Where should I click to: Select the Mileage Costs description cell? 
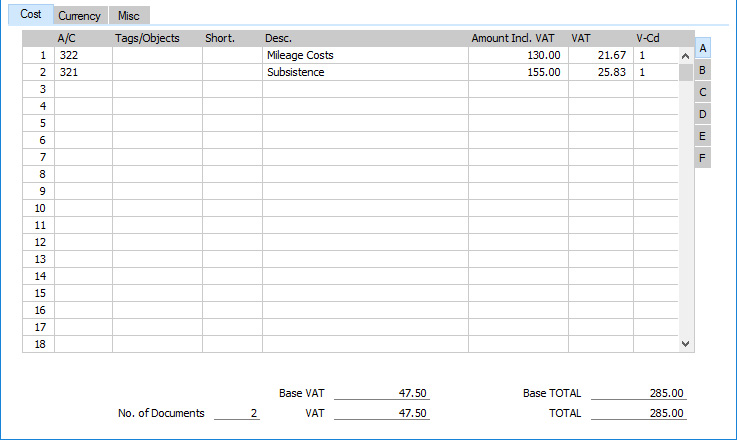pyautogui.click(x=365, y=55)
